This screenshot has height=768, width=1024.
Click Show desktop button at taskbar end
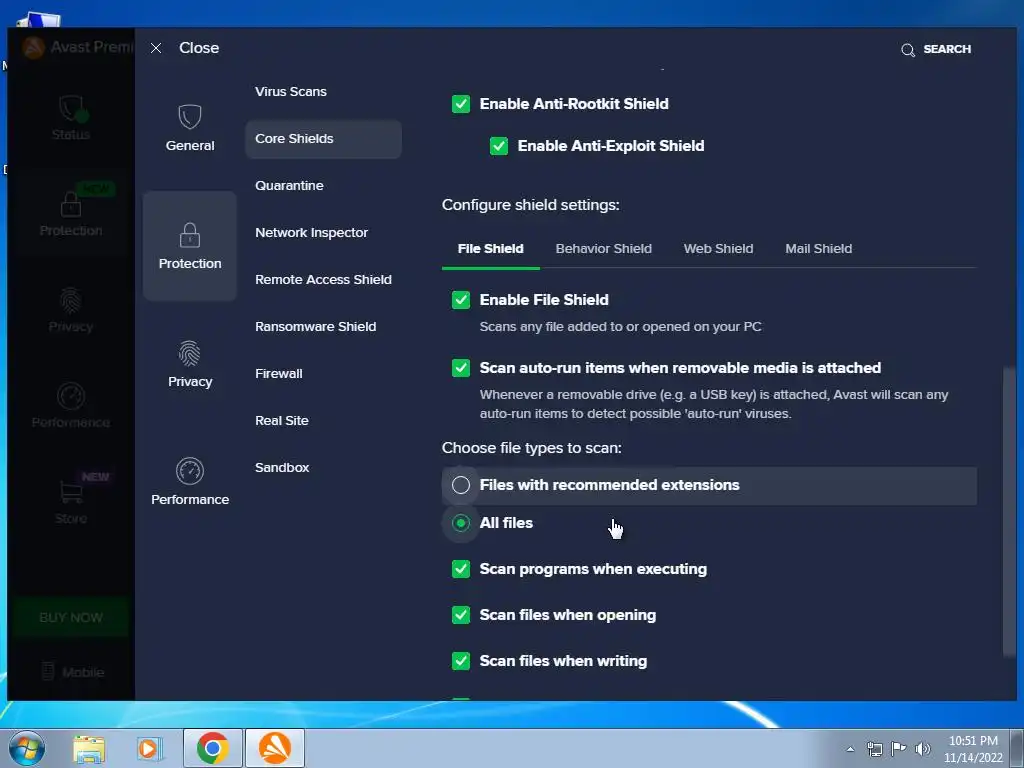[x=1017, y=748]
